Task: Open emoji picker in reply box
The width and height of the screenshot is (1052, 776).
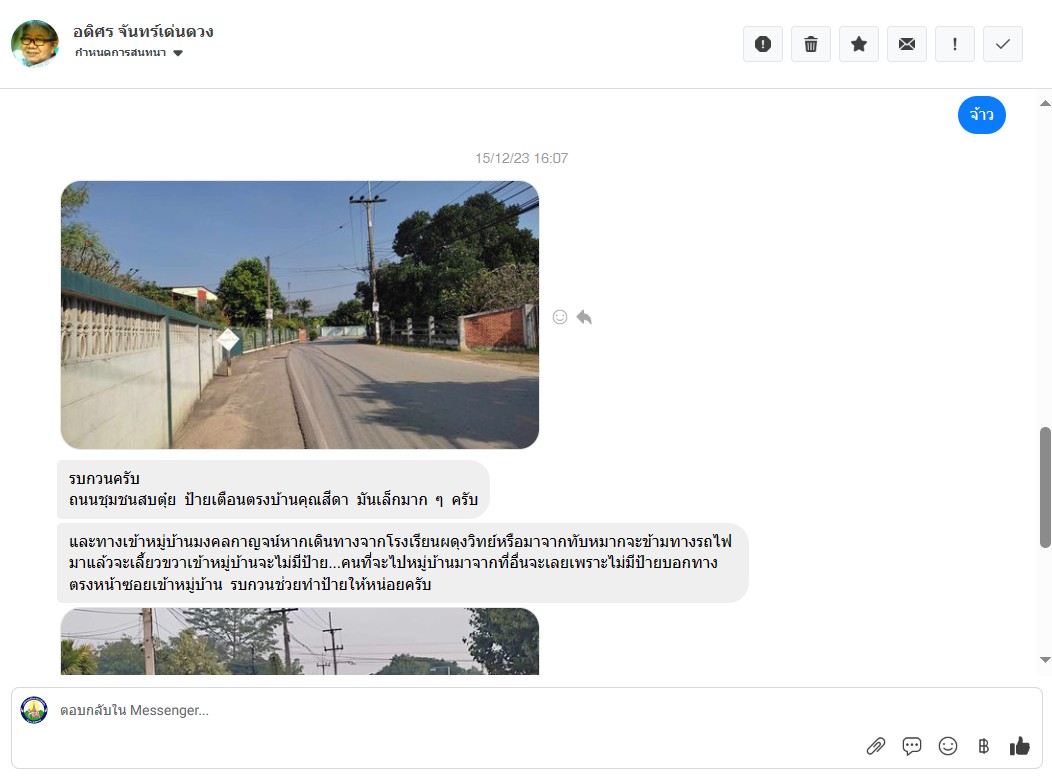Action: pos(948,746)
